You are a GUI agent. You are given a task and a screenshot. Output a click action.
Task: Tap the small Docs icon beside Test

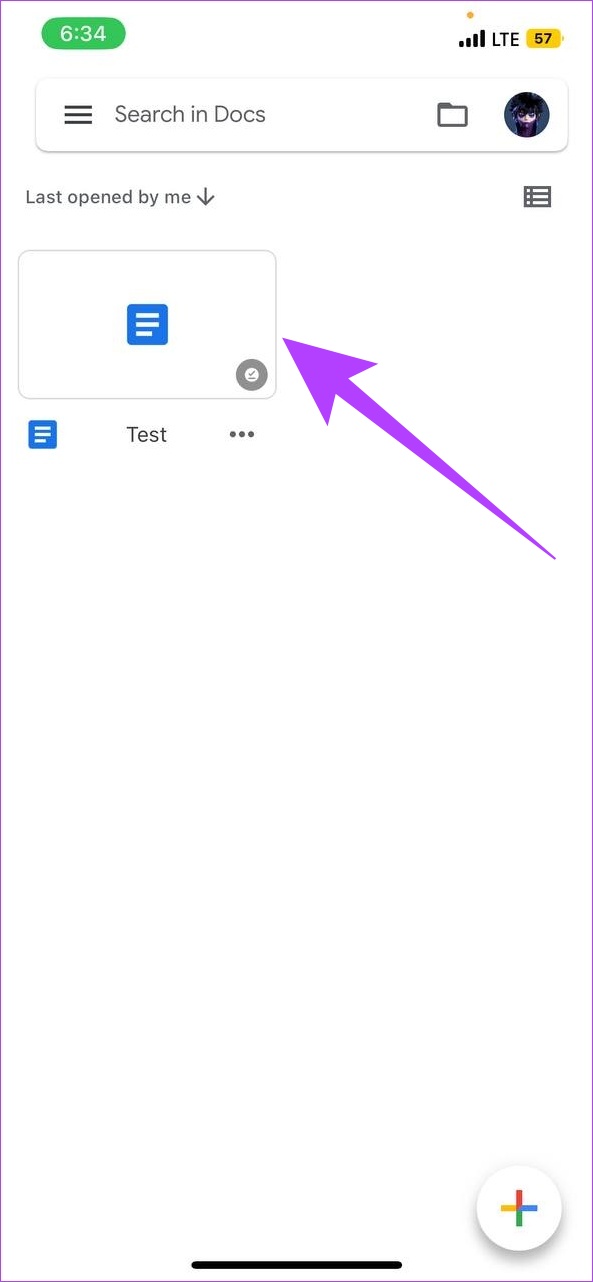pyautogui.click(x=43, y=434)
